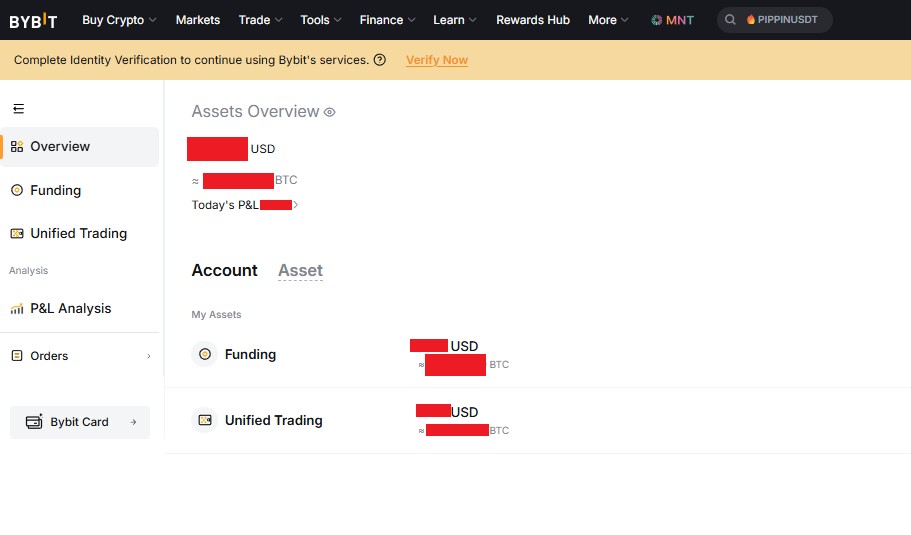Screen dimensions: 911x535
Task: Click the Funding round icon under My Assets
Action: point(205,354)
